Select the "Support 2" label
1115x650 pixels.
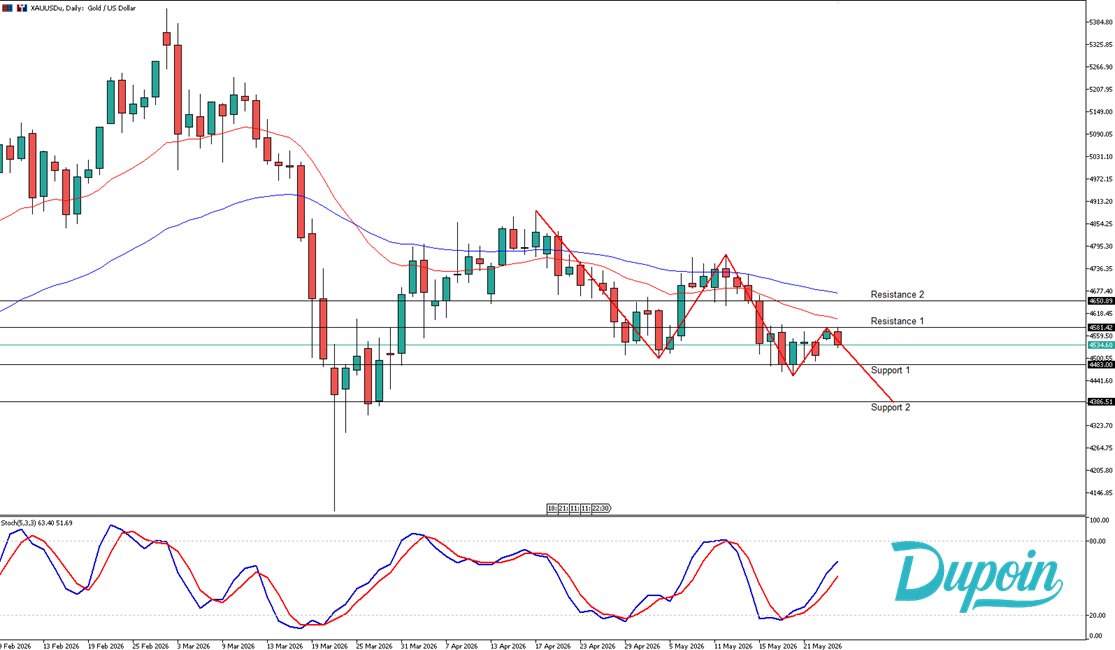click(x=890, y=407)
